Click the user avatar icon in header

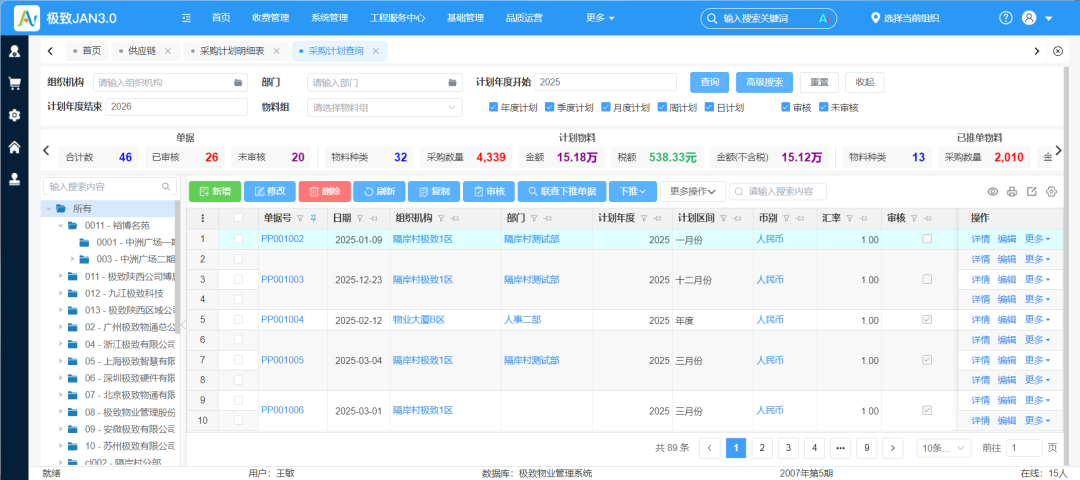[1029, 19]
